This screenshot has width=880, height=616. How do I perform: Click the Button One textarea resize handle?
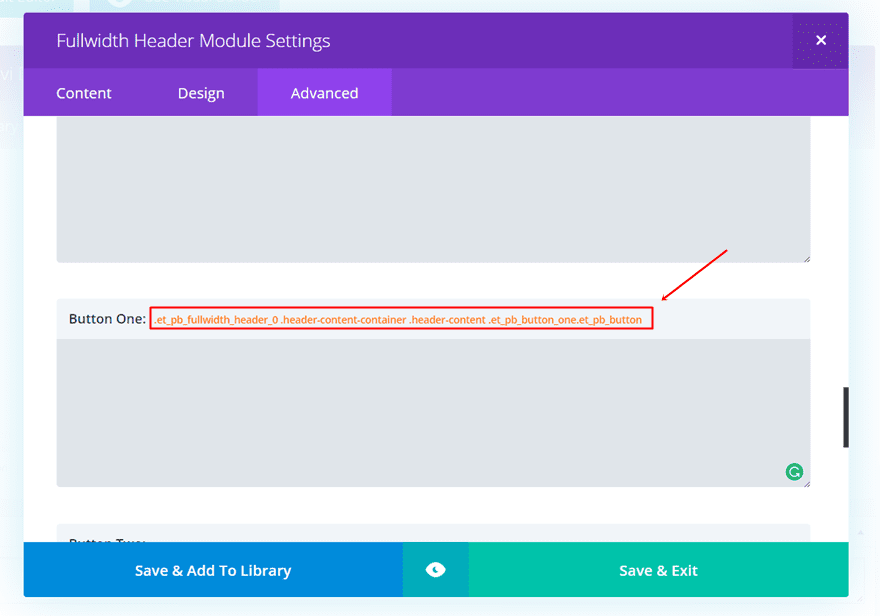[806, 484]
